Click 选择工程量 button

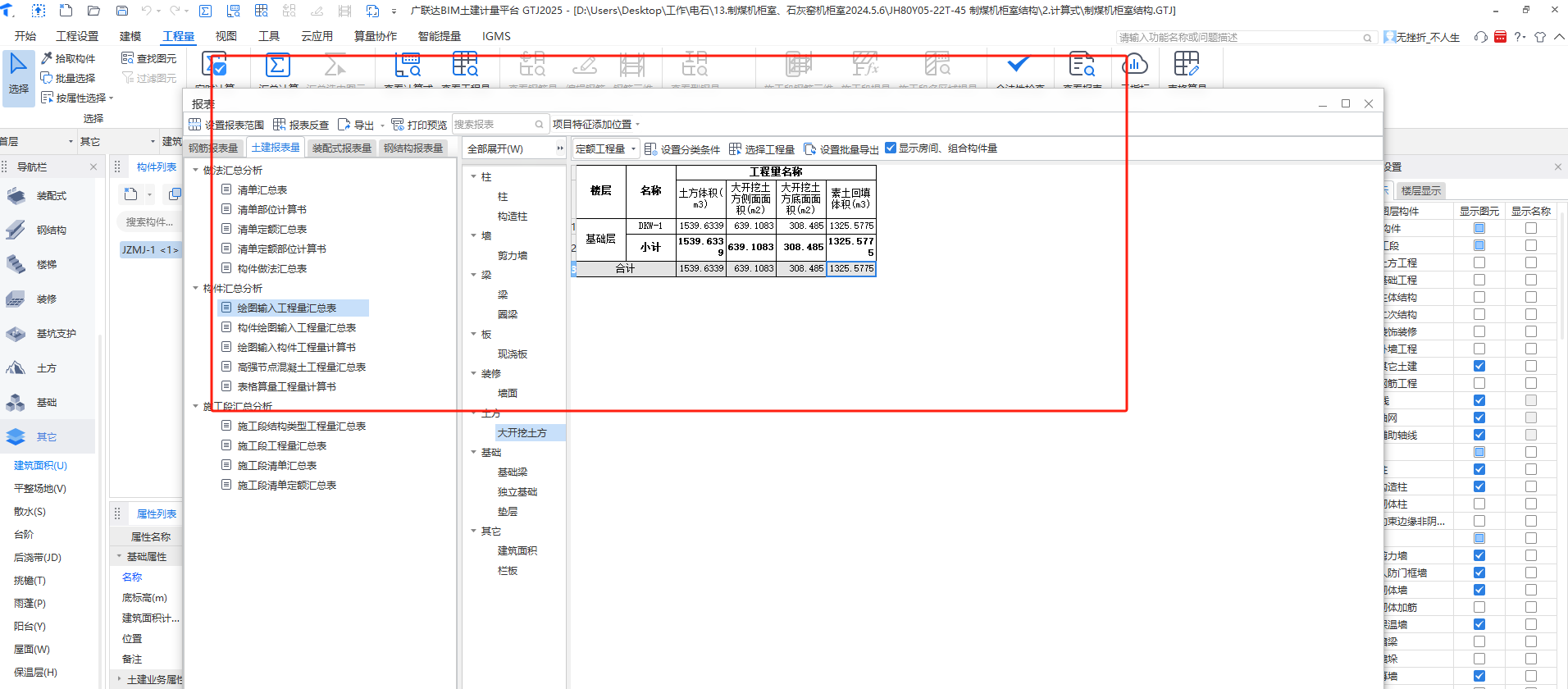click(762, 148)
